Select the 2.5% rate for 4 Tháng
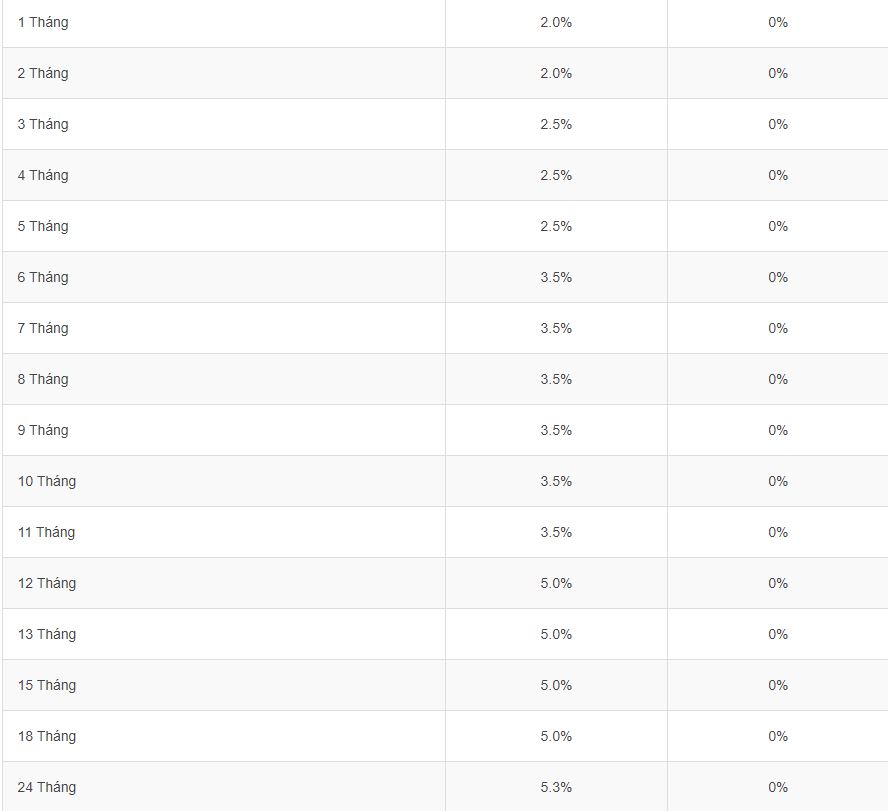The height and width of the screenshot is (811, 888). 556,175
